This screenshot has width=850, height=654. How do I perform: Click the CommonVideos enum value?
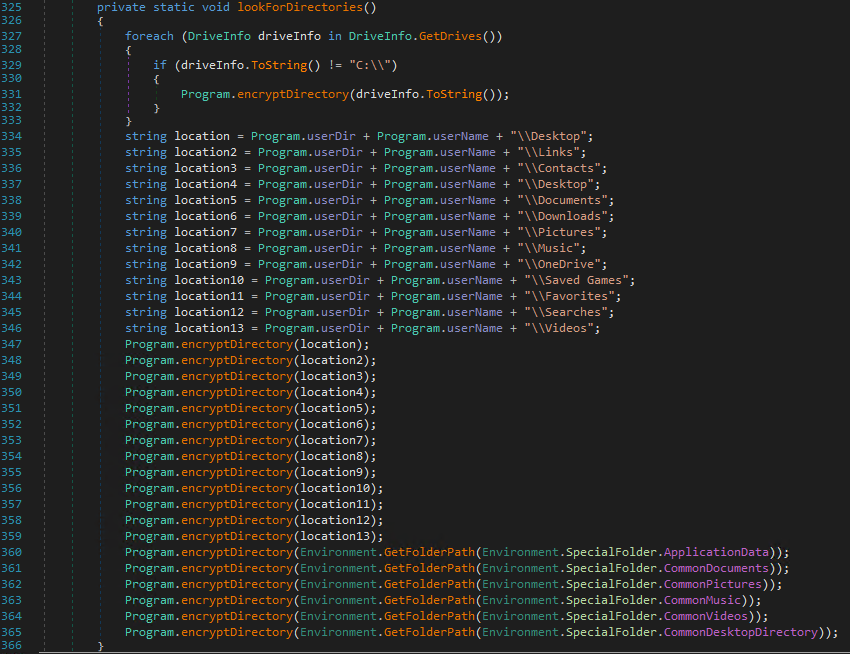pyautogui.click(x=706, y=616)
